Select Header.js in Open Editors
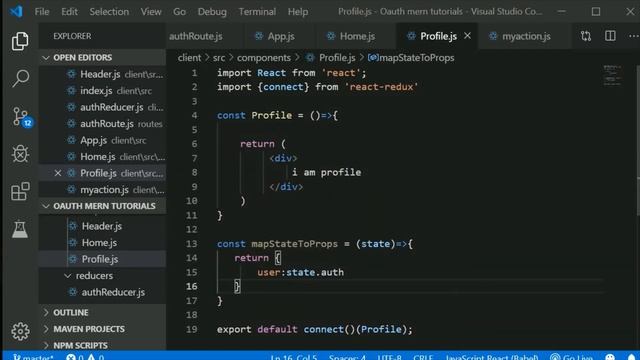Screen dimensions: 640x360 (x=102, y=74)
